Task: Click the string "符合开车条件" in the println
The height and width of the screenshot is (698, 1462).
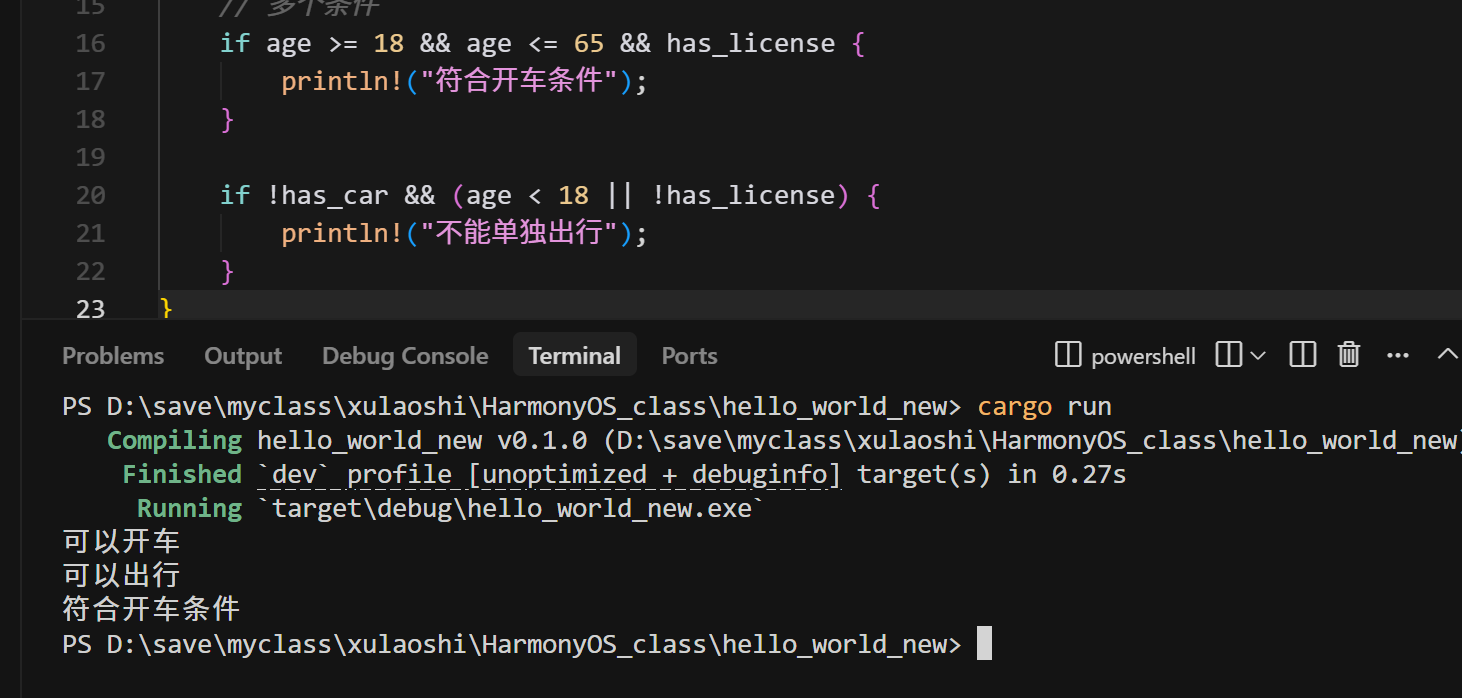Action: tap(520, 81)
